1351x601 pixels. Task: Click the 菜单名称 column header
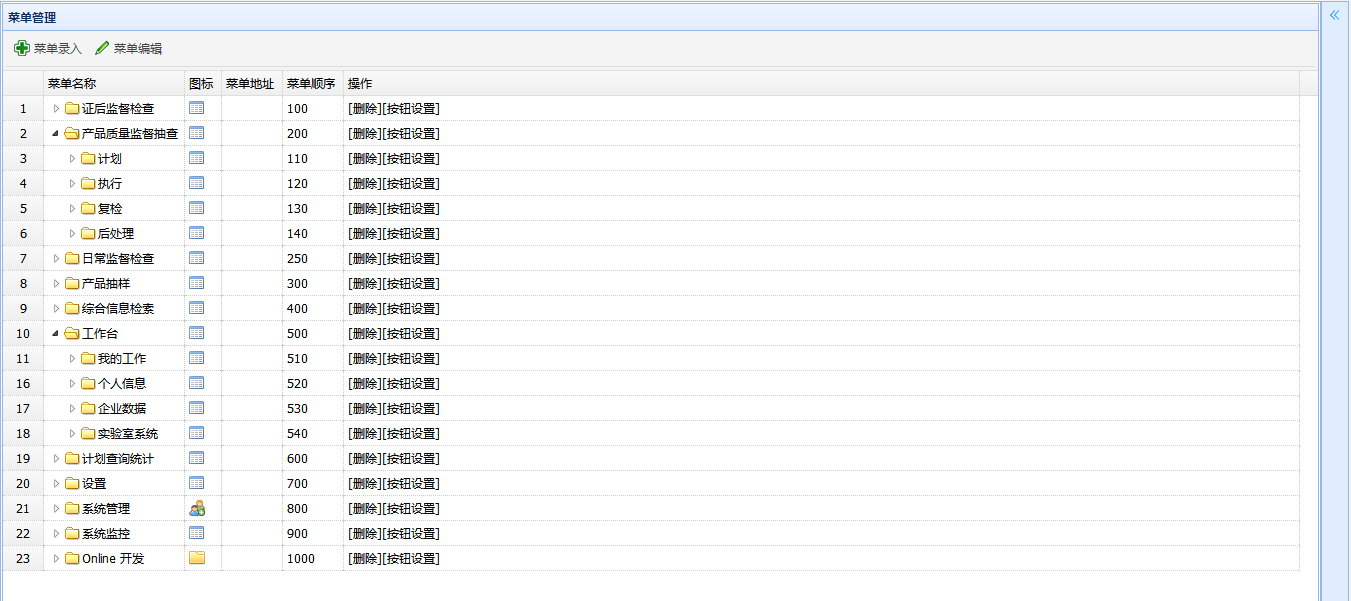point(72,84)
